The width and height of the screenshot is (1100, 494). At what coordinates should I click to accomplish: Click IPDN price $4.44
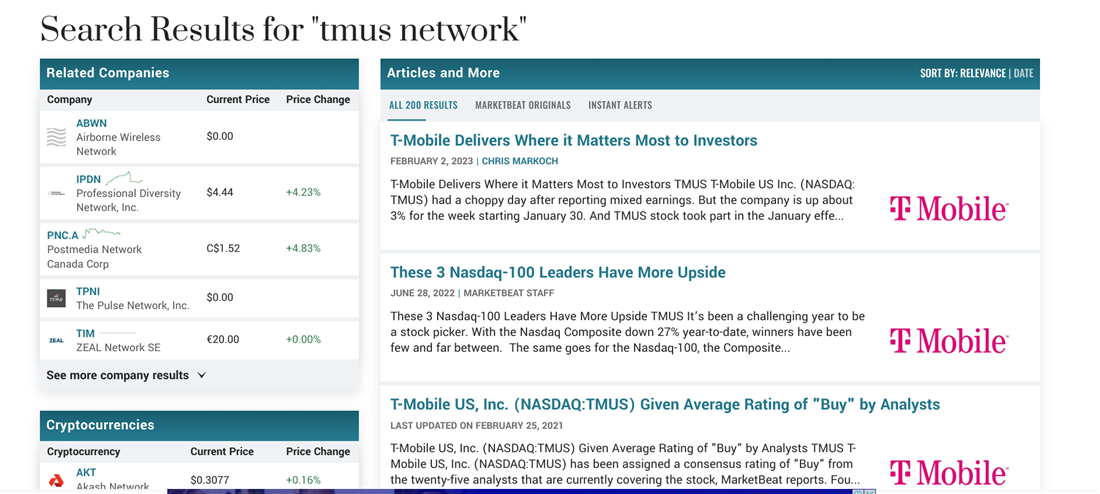pos(220,192)
